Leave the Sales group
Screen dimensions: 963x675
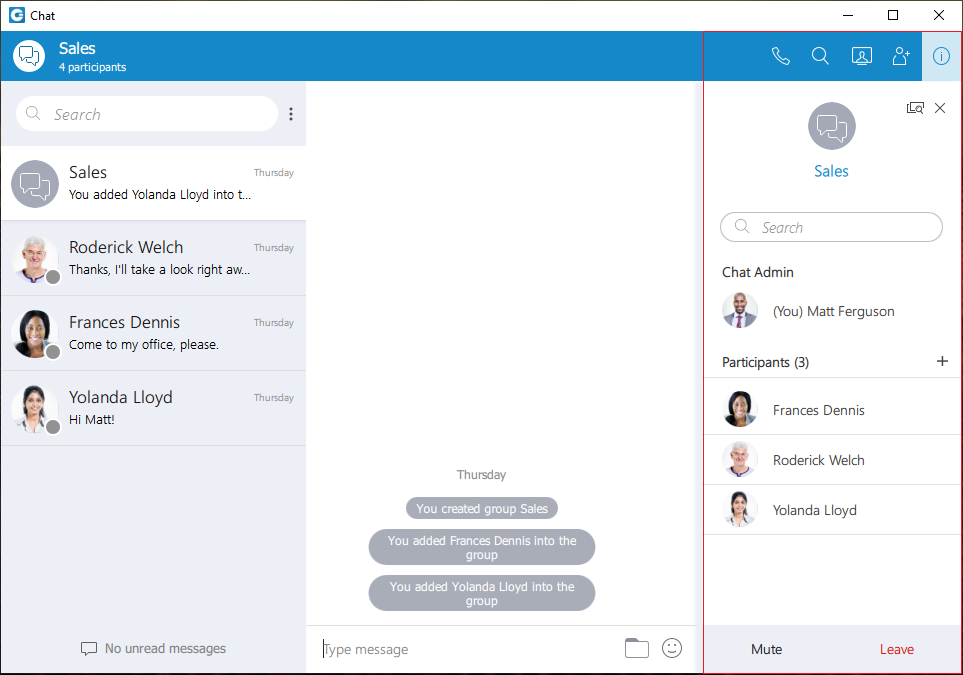pyautogui.click(x=896, y=648)
